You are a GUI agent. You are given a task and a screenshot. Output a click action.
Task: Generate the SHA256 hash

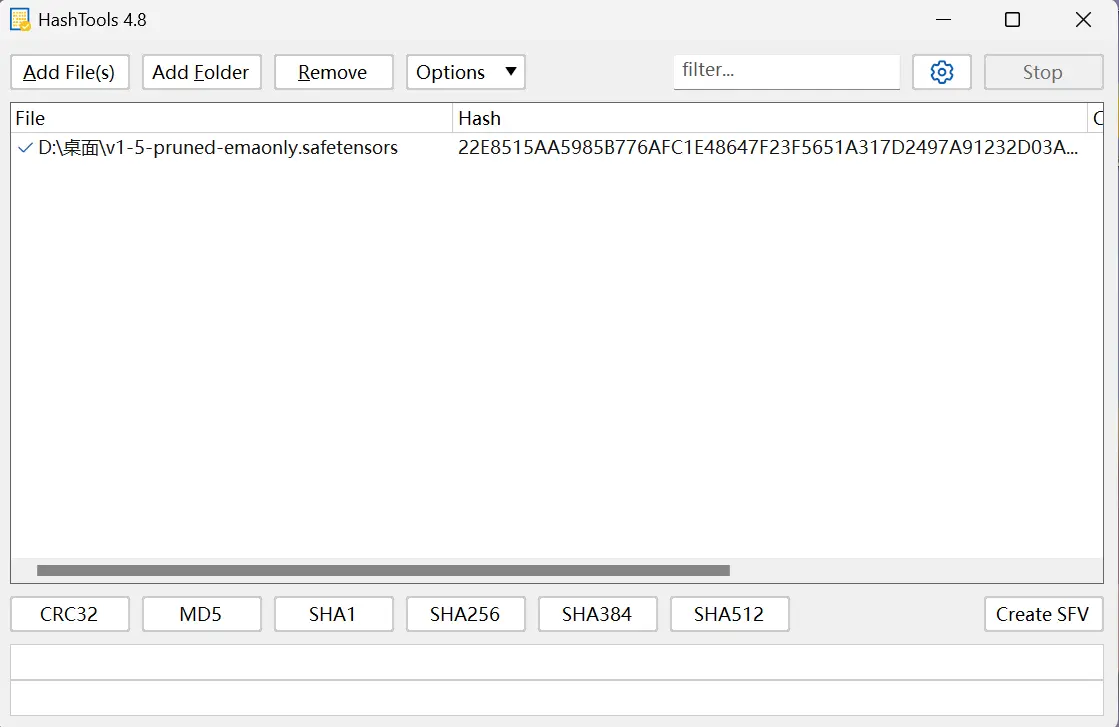(x=465, y=614)
